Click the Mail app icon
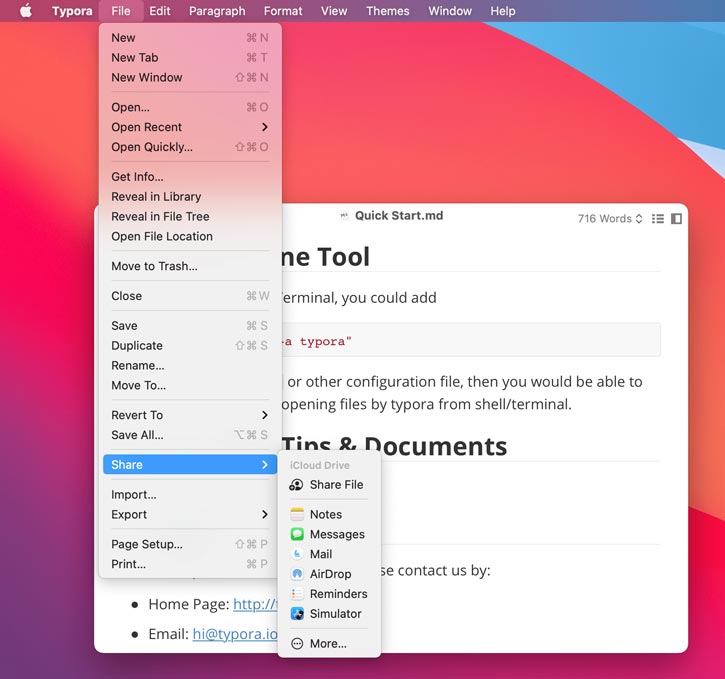This screenshot has height=679, width=725. (297, 554)
